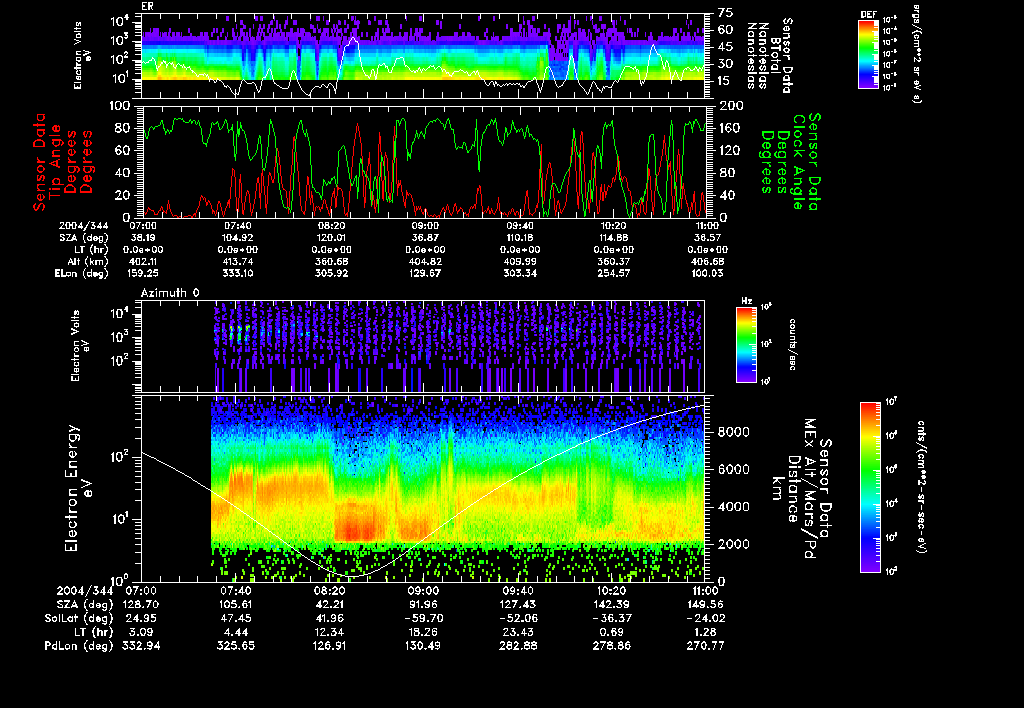1024x708 pixels.
Task: Select SolLat value 47.45
Action: 235,619
